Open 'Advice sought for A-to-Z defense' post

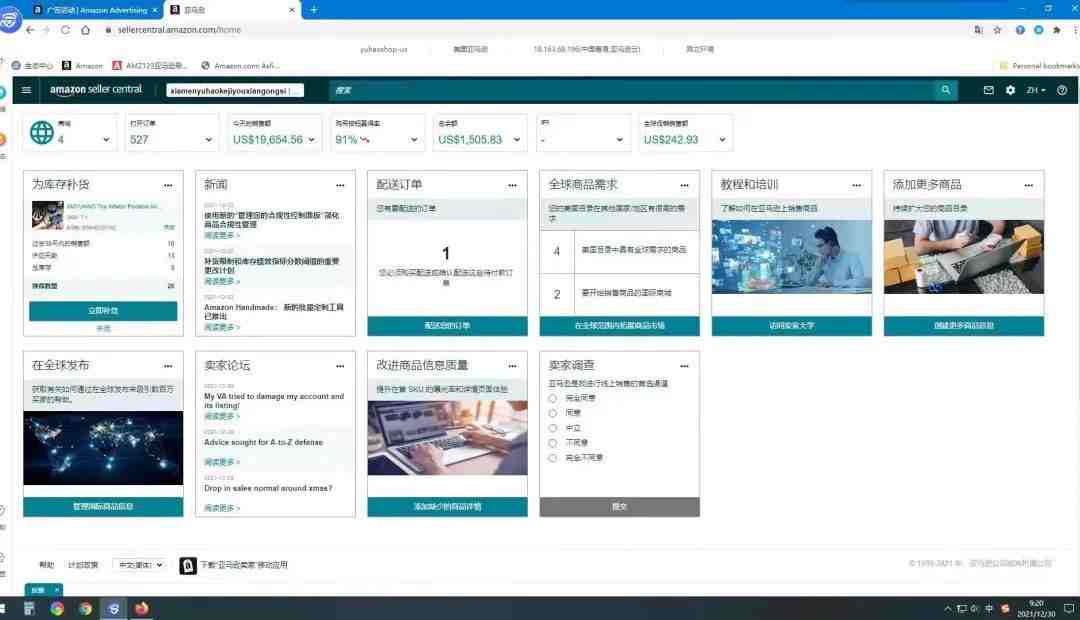[263, 442]
